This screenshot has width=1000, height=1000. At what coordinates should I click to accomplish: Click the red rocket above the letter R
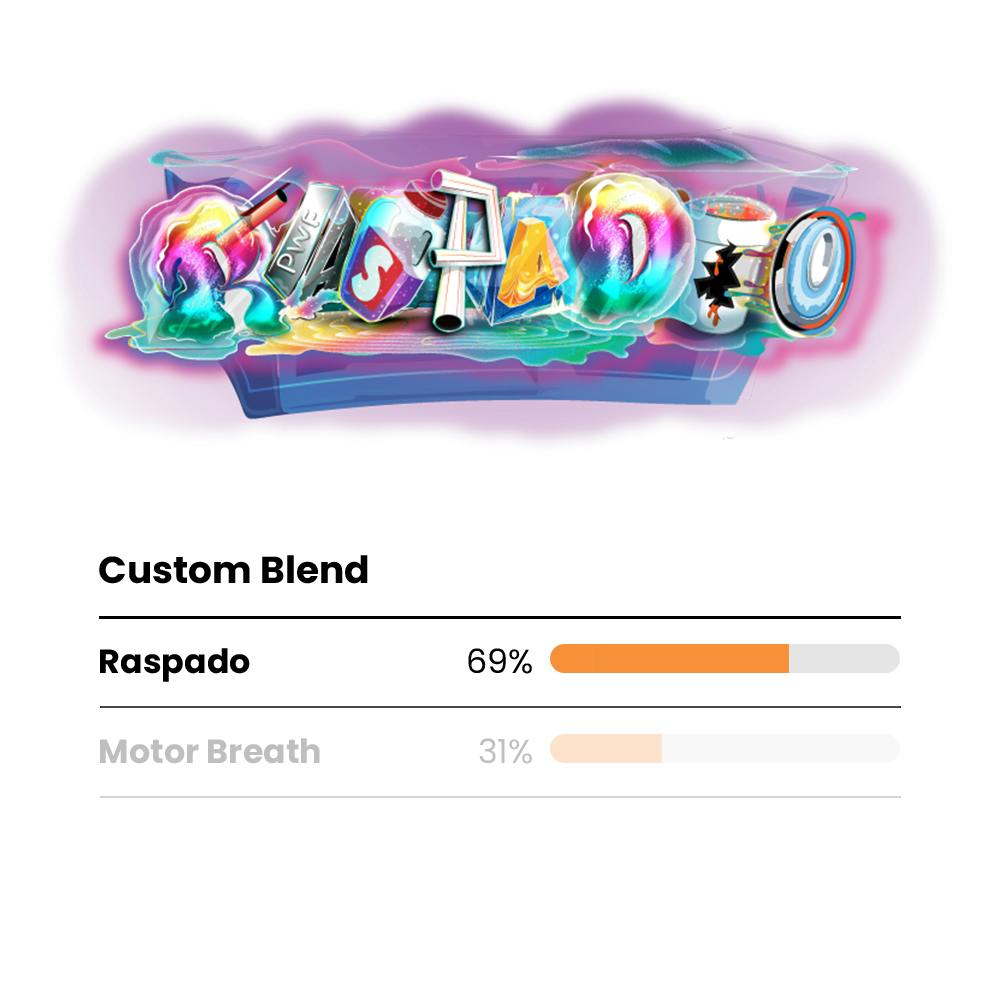[x=262, y=207]
